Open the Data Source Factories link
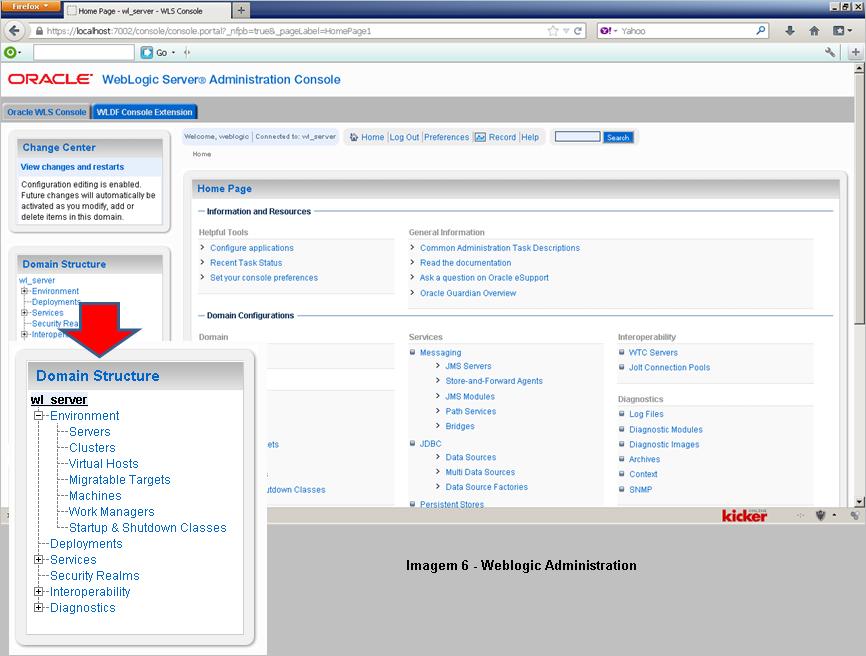 click(487, 487)
